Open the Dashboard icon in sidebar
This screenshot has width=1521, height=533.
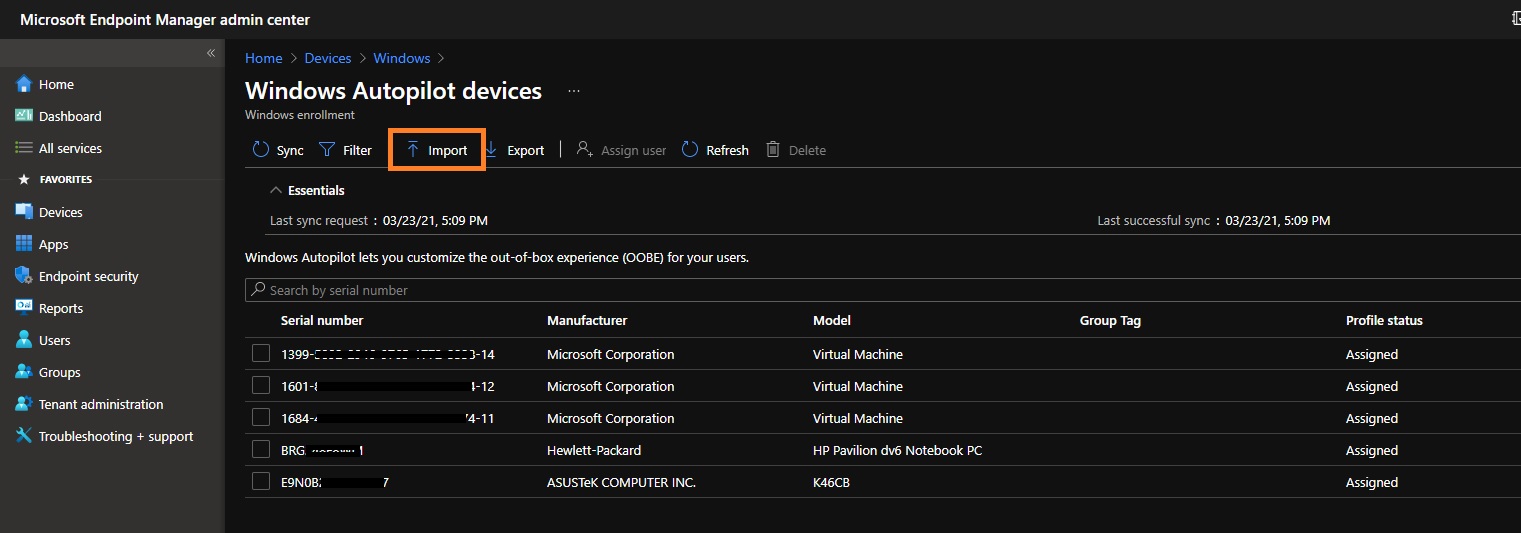(x=24, y=116)
